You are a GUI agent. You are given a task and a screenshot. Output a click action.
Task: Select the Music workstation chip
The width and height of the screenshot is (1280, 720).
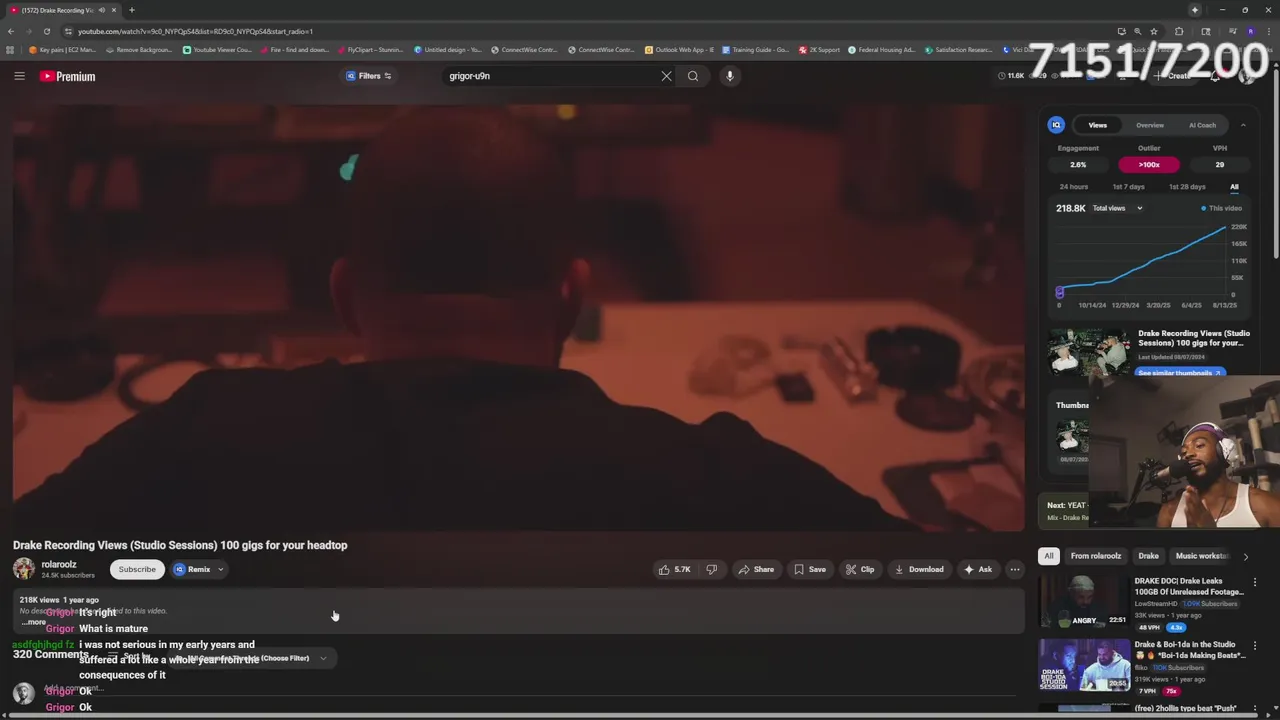click(x=1201, y=556)
